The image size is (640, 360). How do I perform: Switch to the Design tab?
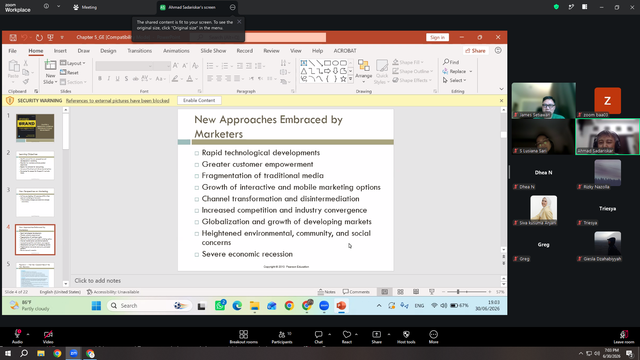[108, 51]
